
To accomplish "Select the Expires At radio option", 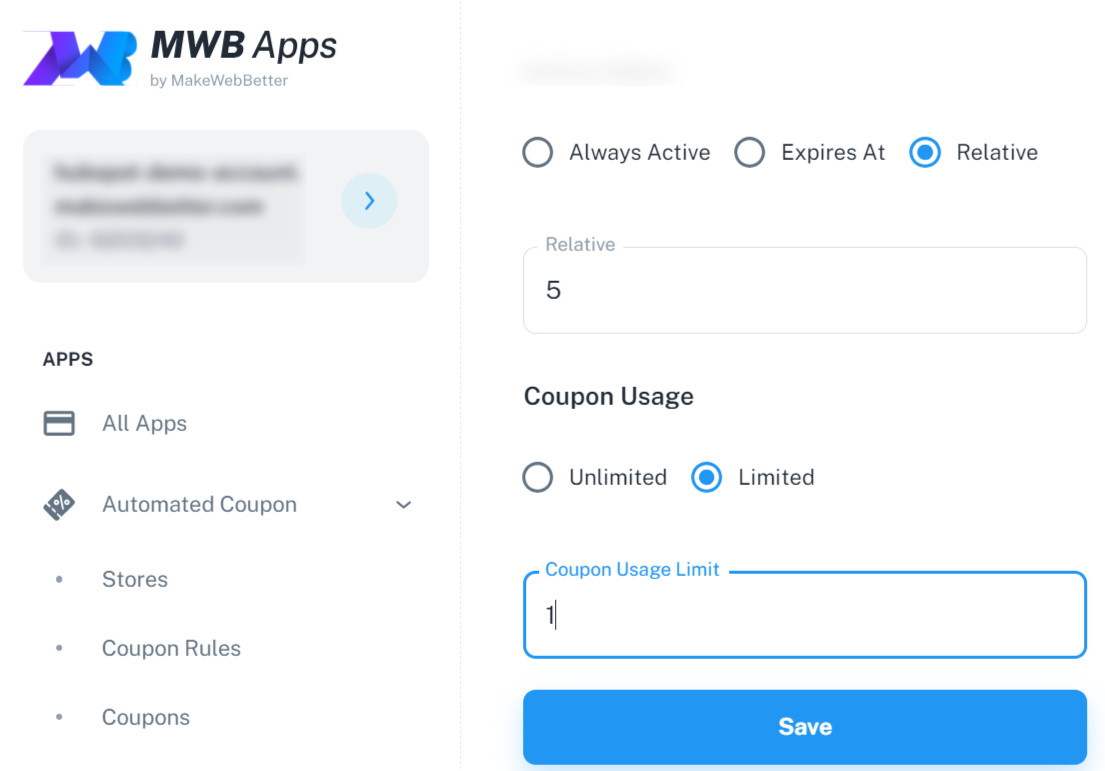I will [x=749, y=152].
